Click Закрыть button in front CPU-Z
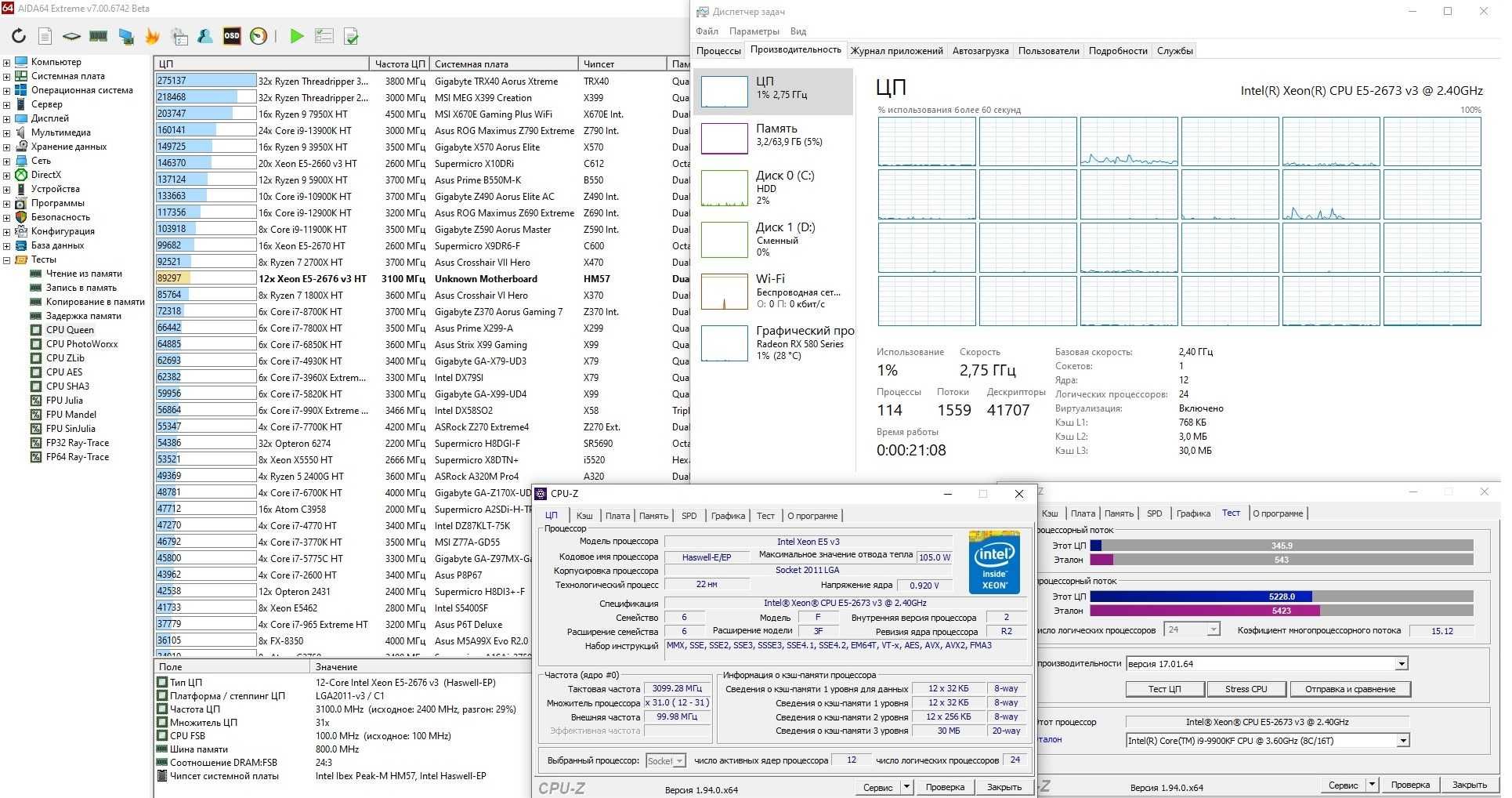Viewport: 1512px width, 798px height. point(1004,787)
